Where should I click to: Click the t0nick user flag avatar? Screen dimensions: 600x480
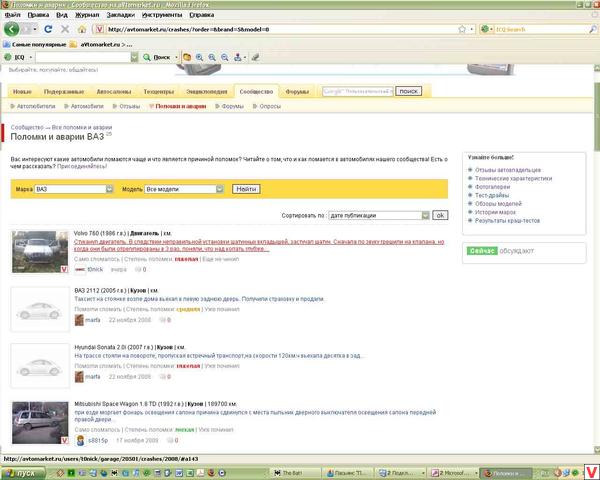coord(80,269)
